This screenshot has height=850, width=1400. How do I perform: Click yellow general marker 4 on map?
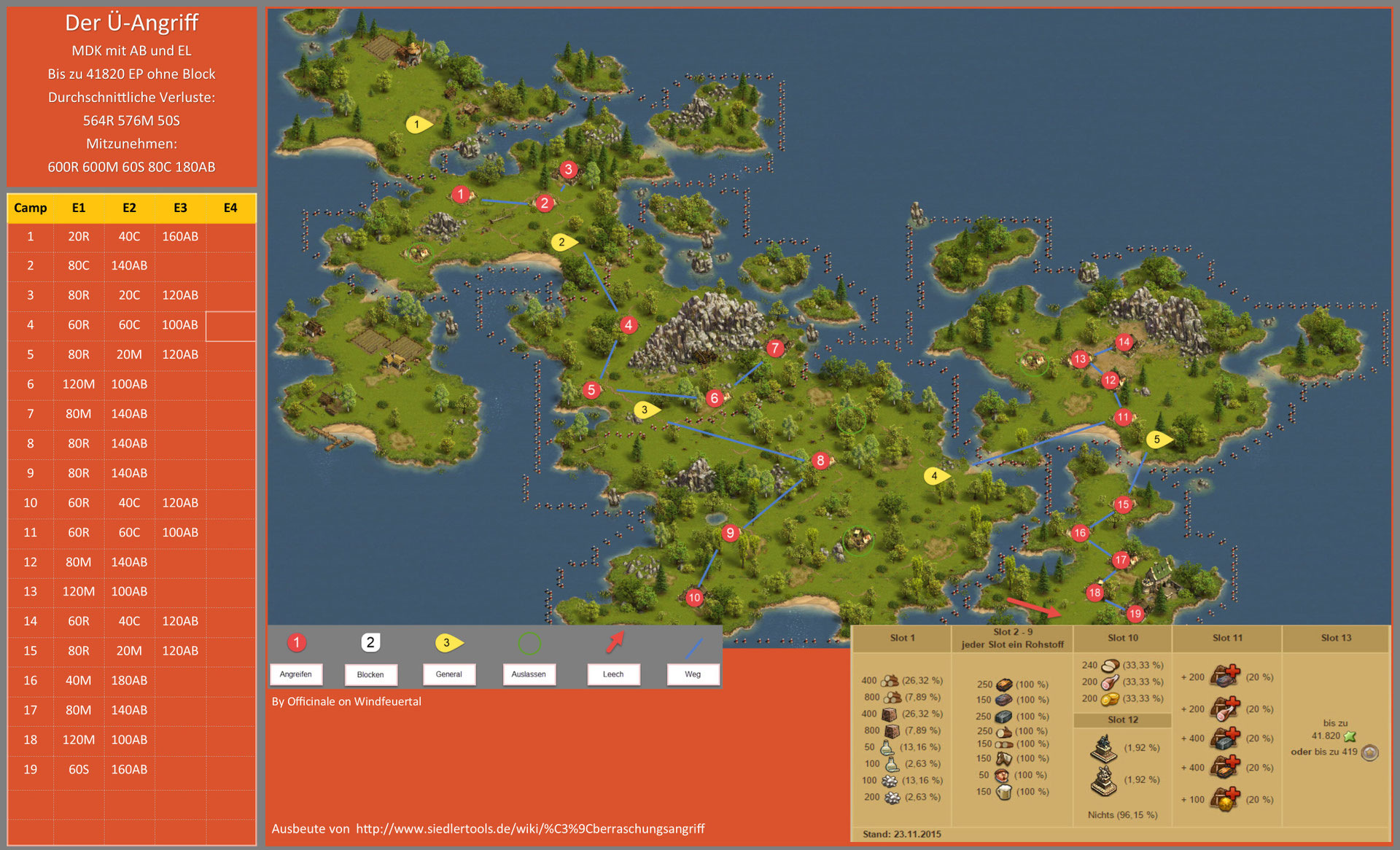(x=935, y=476)
